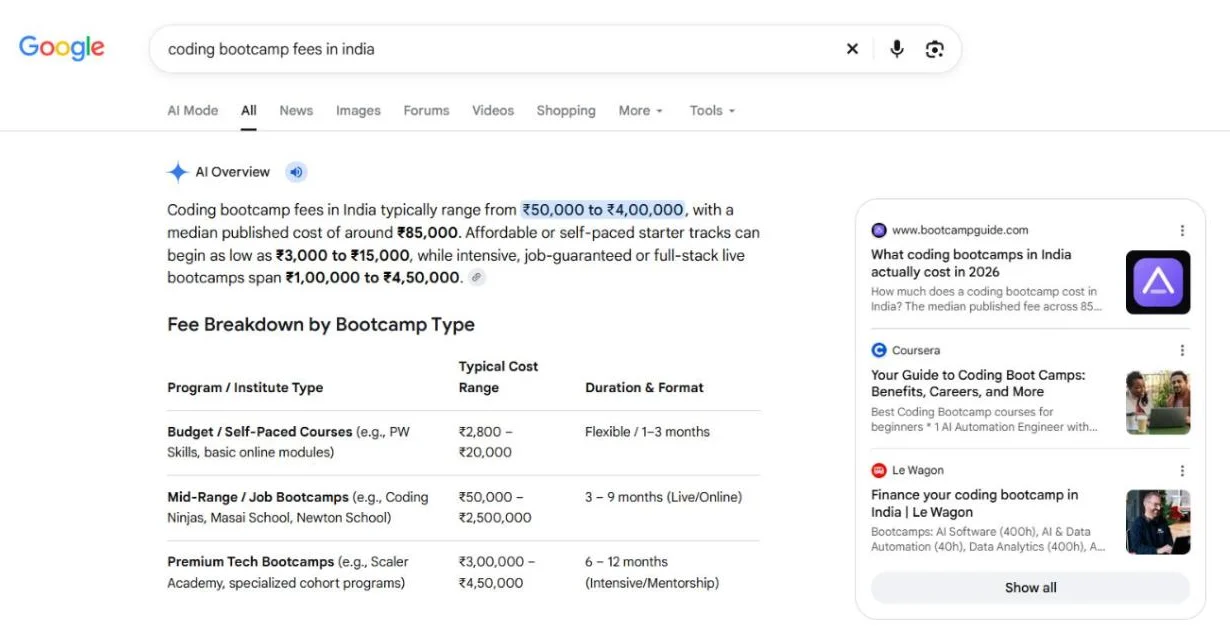Viewport: 1230px width, 640px height.
Task: Open options menu for Coursera result
Action: [x=1182, y=350]
